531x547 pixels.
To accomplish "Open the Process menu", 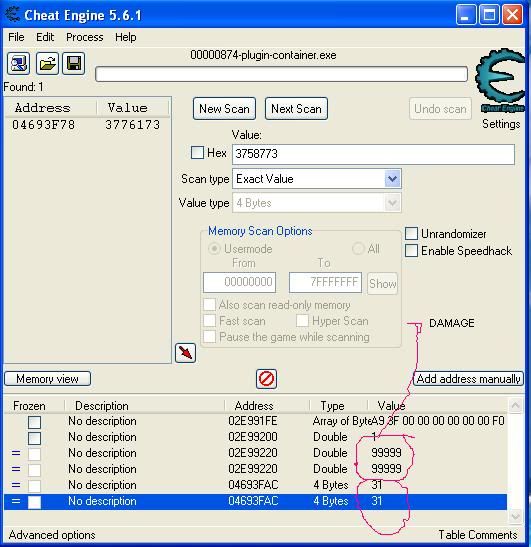I will [x=85, y=37].
